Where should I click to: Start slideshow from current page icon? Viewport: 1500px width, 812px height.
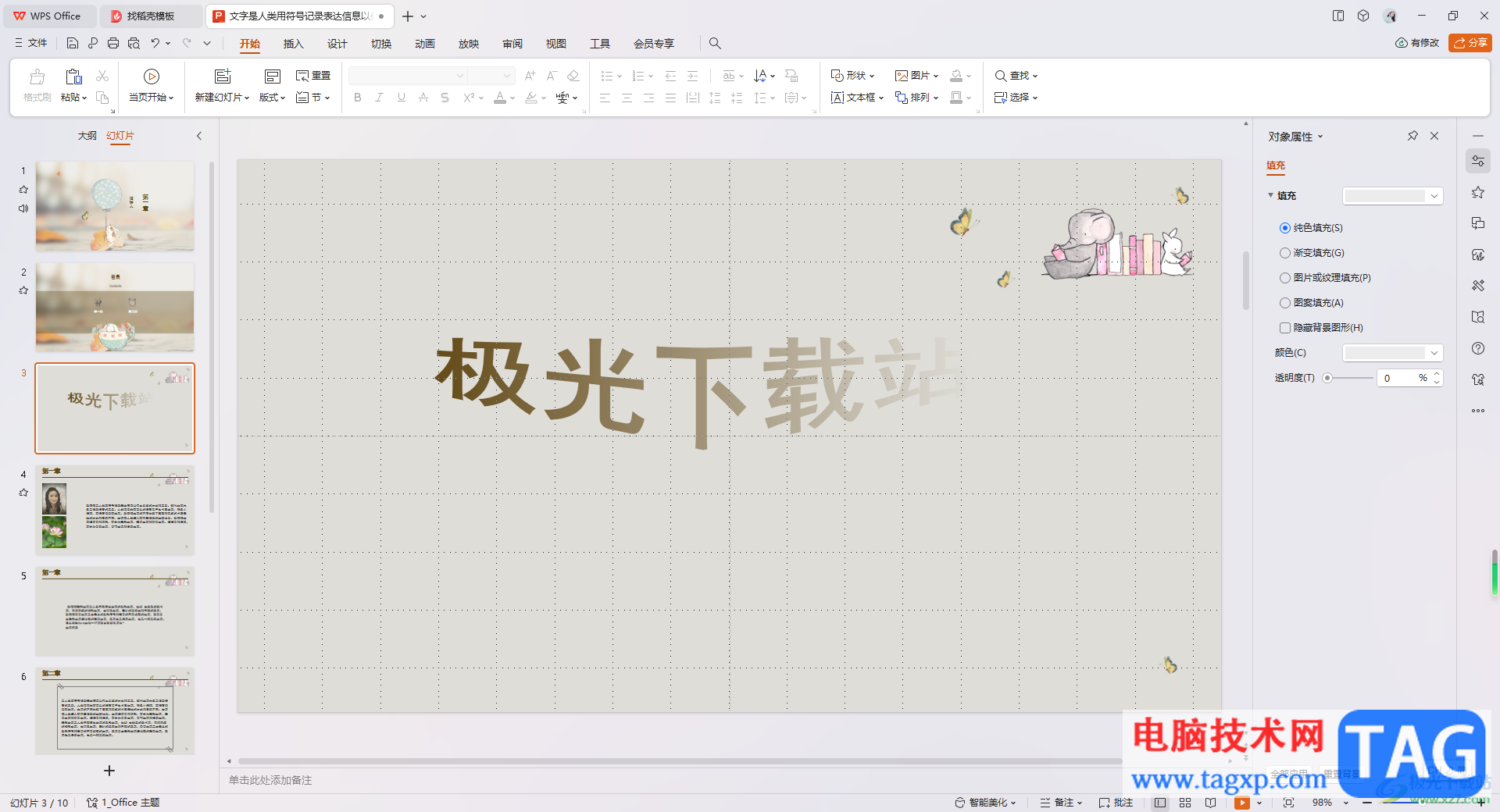(152, 77)
